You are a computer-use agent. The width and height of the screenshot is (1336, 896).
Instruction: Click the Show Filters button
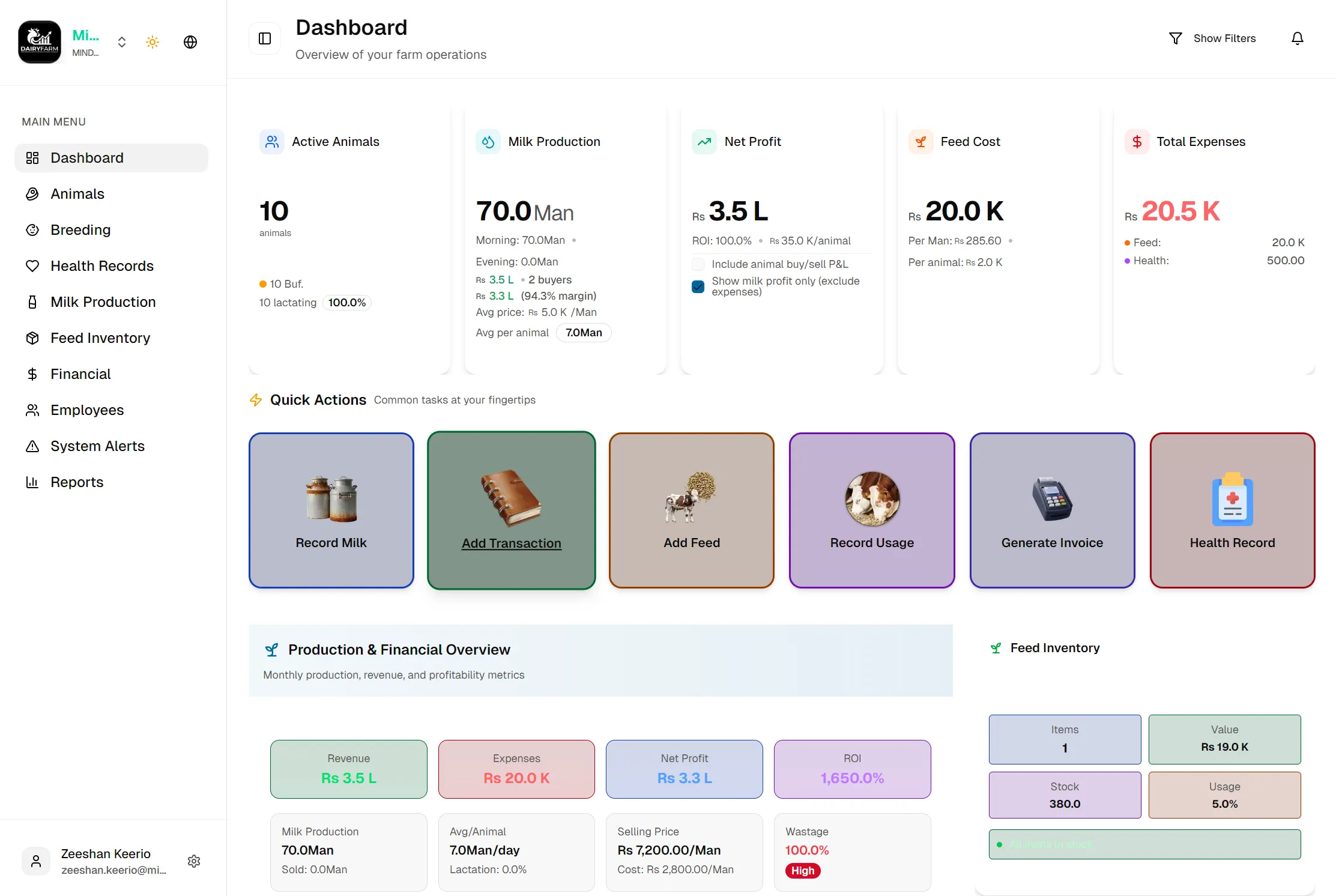1213,38
